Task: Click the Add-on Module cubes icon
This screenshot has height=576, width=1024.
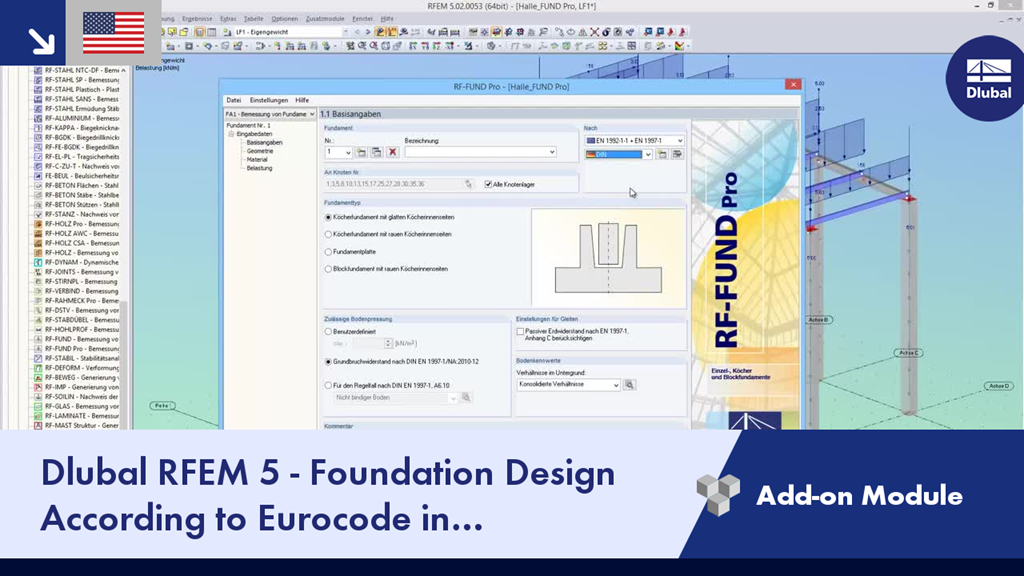Action: [718, 495]
